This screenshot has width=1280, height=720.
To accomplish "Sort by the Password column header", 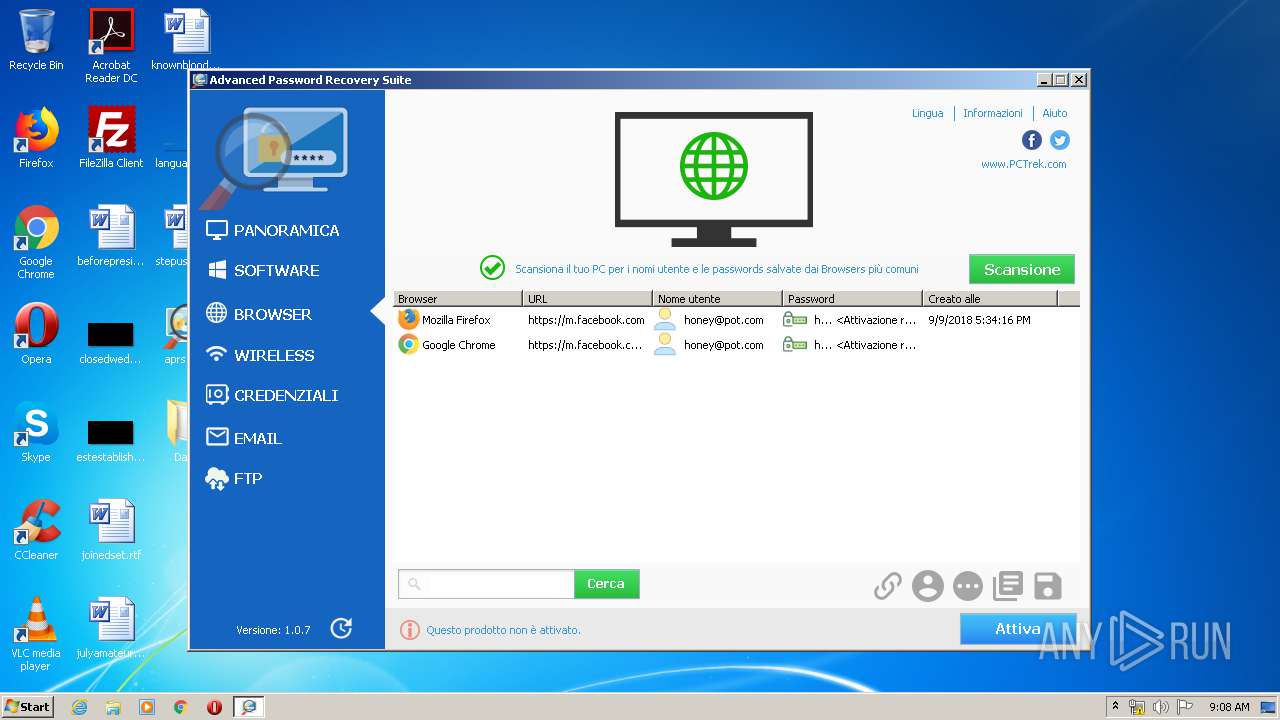I will pyautogui.click(x=853, y=298).
